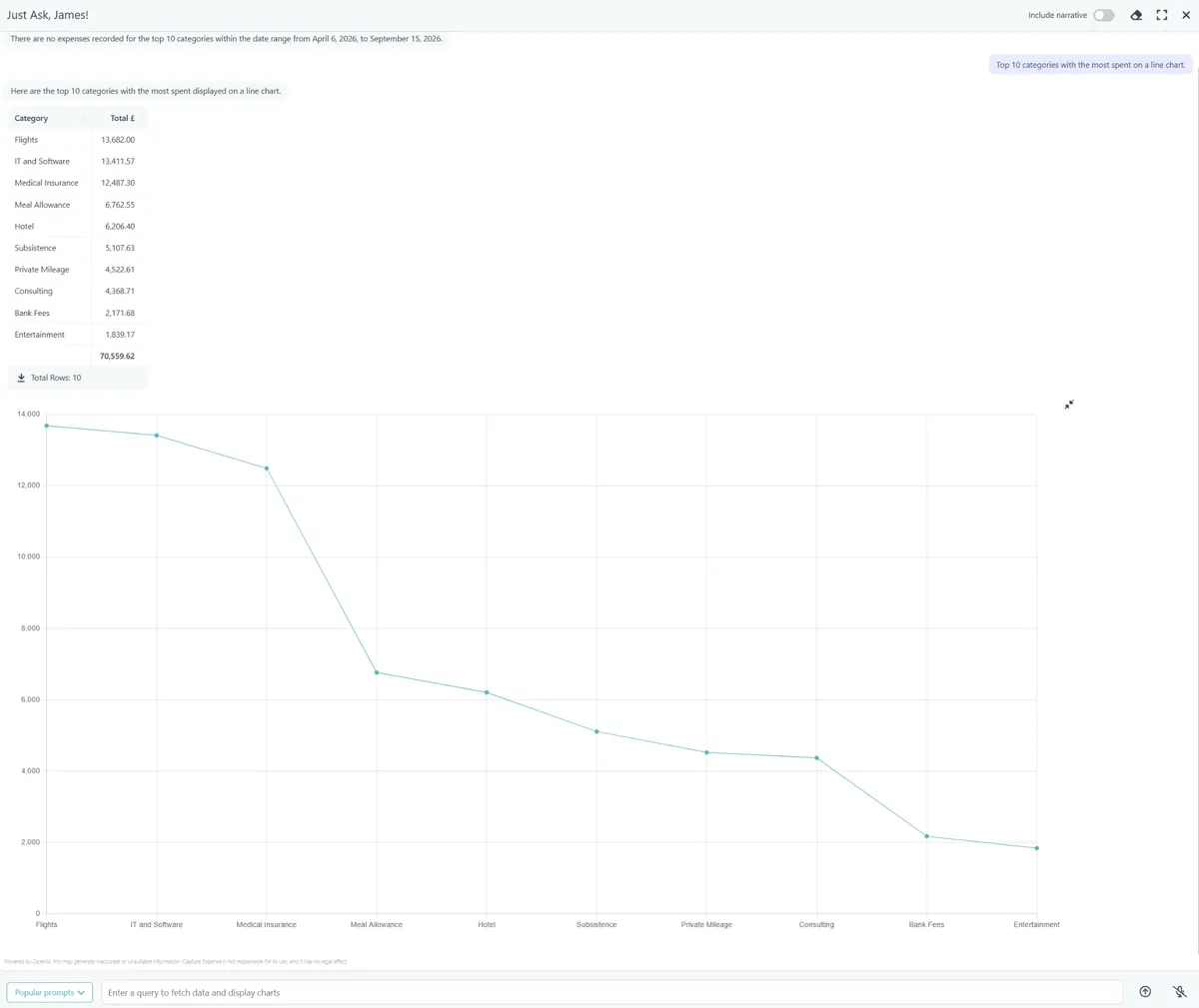The height and width of the screenshot is (1008, 1199).
Task: Click the eraser clear chat icon
Action: pos(1136,15)
